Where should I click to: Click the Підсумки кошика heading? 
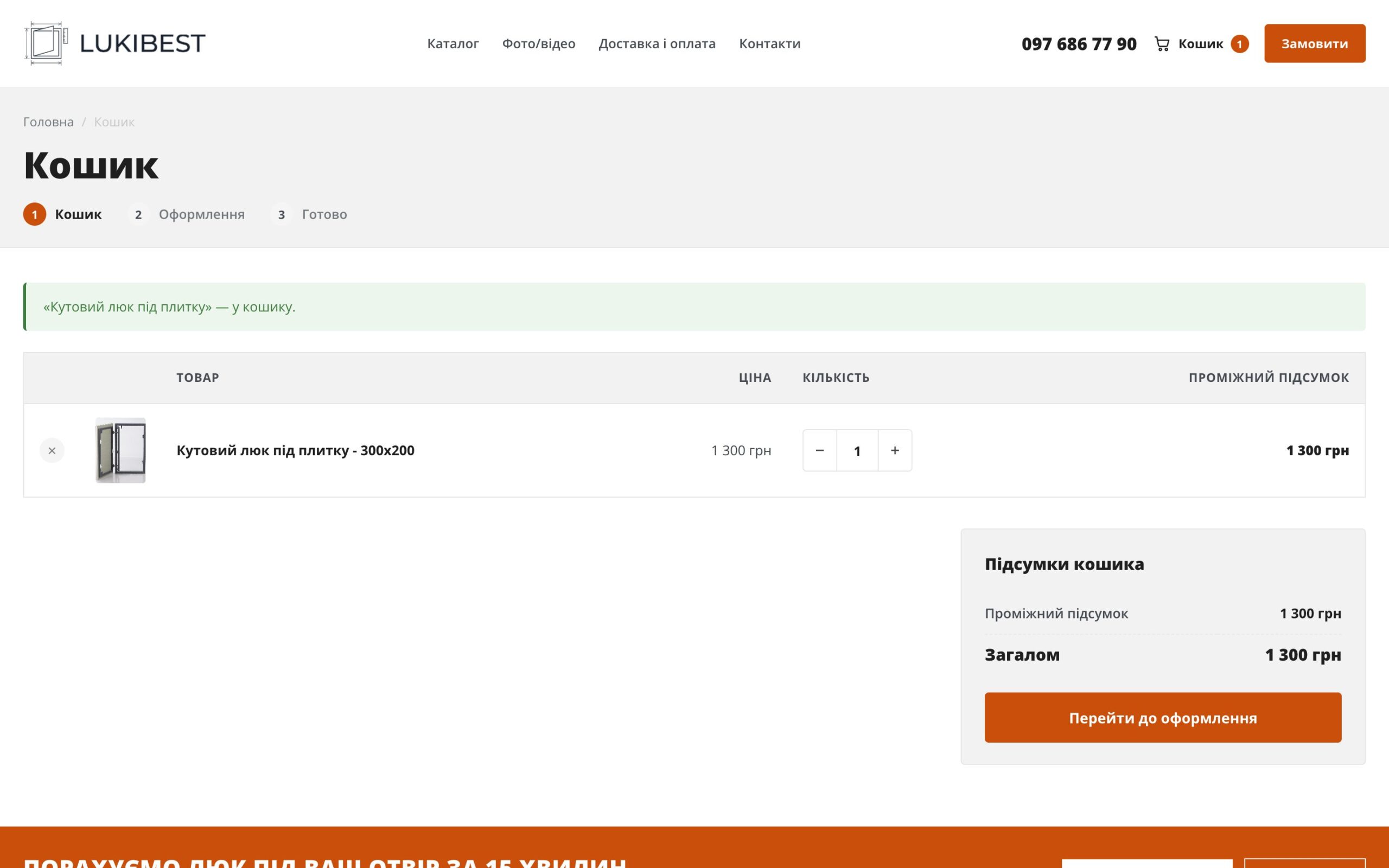pyautogui.click(x=1064, y=564)
